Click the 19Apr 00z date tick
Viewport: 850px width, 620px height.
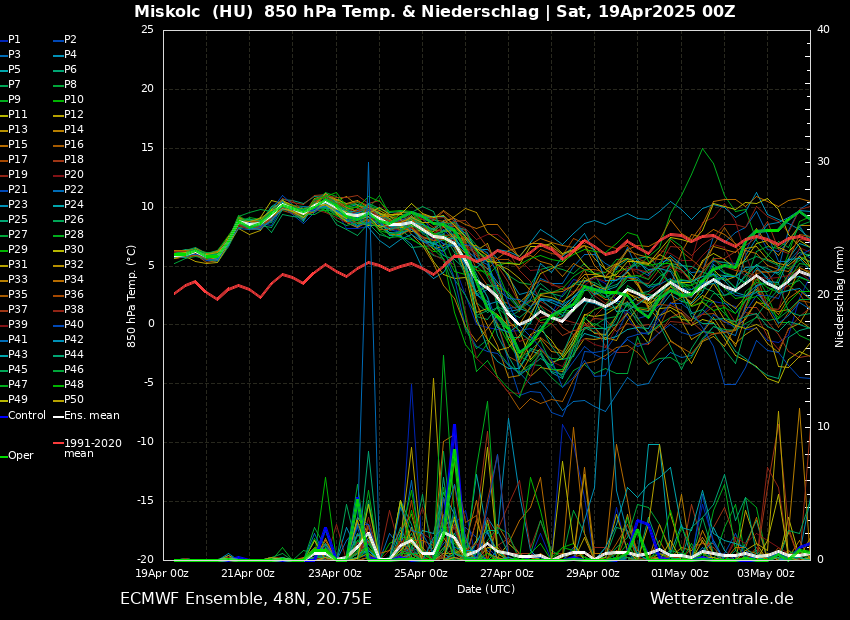click(x=162, y=573)
